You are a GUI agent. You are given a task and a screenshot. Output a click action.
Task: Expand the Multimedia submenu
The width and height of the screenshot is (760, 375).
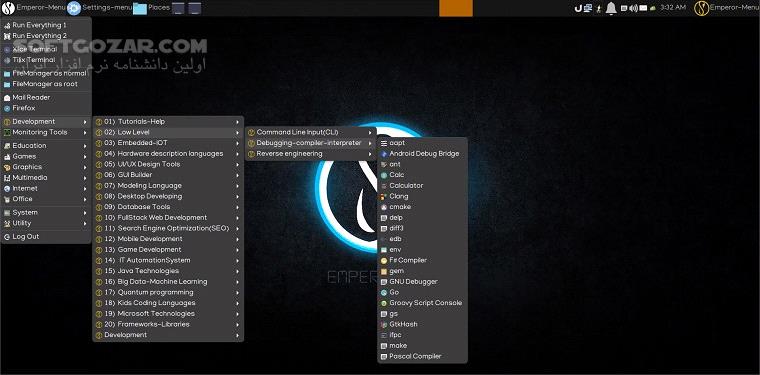46,178
